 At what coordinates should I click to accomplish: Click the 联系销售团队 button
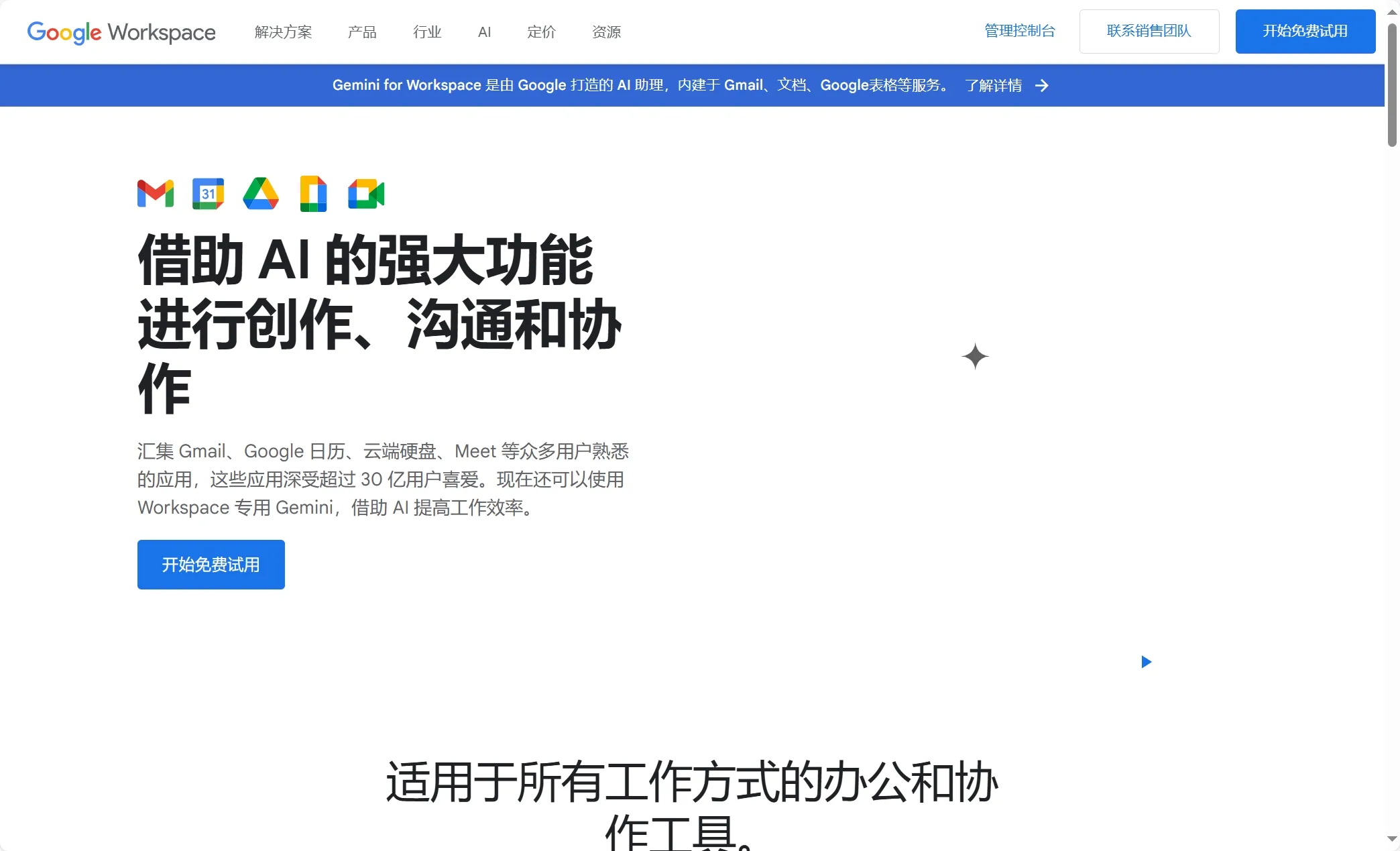click(x=1149, y=31)
